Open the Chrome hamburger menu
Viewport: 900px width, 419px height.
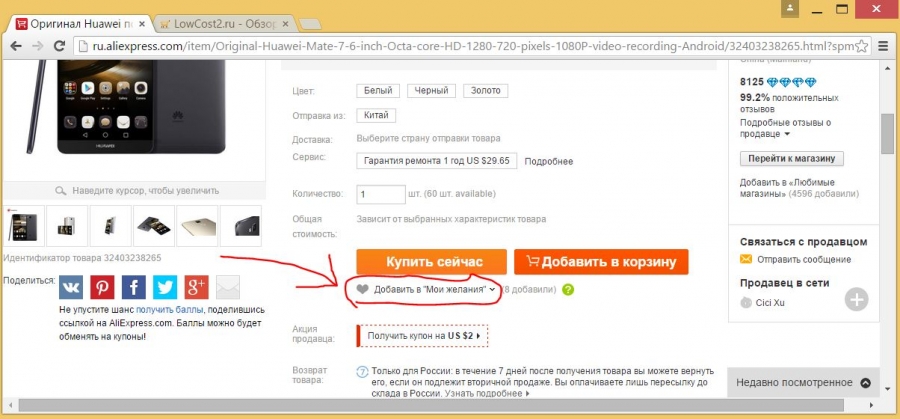(x=883, y=46)
